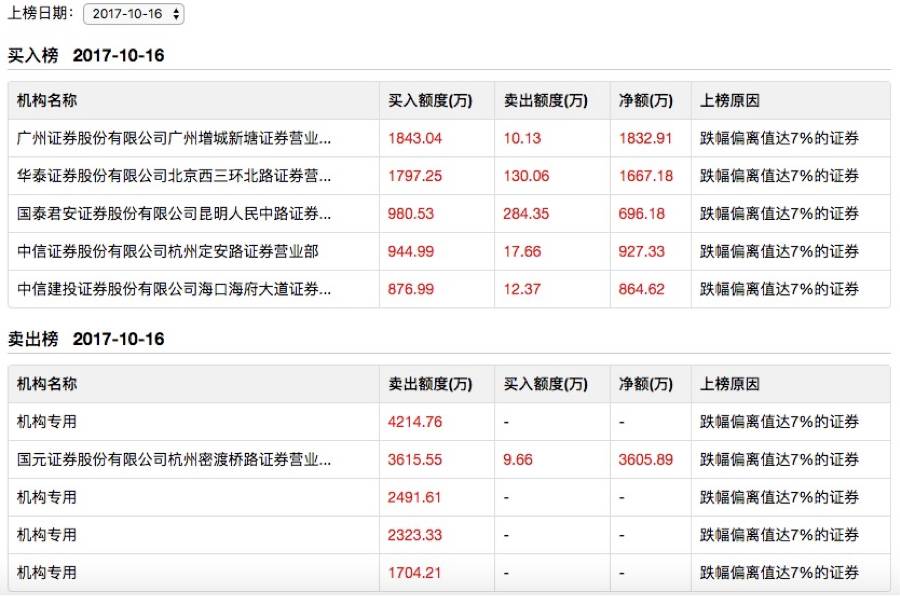Select the 2491.61 sell amount cell
The height and width of the screenshot is (596, 900).
tap(415, 498)
